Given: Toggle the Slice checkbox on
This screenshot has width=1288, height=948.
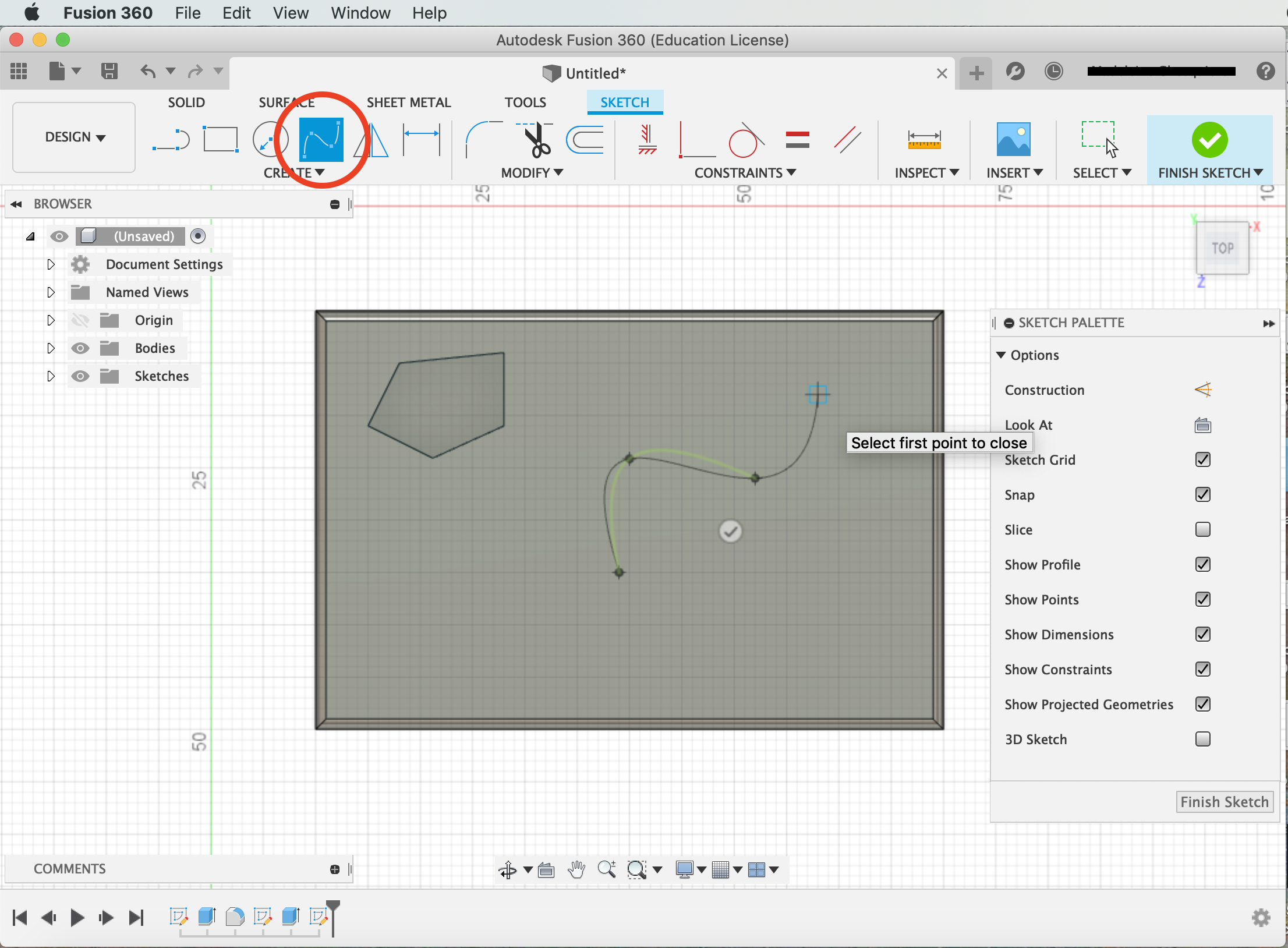Looking at the screenshot, I should [x=1203, y=528].
